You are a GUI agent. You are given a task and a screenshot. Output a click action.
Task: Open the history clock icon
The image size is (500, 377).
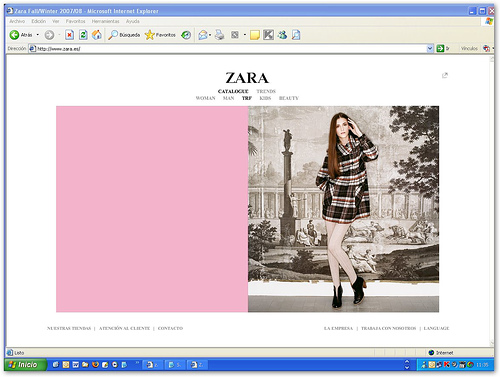click(x=186, y=35)
